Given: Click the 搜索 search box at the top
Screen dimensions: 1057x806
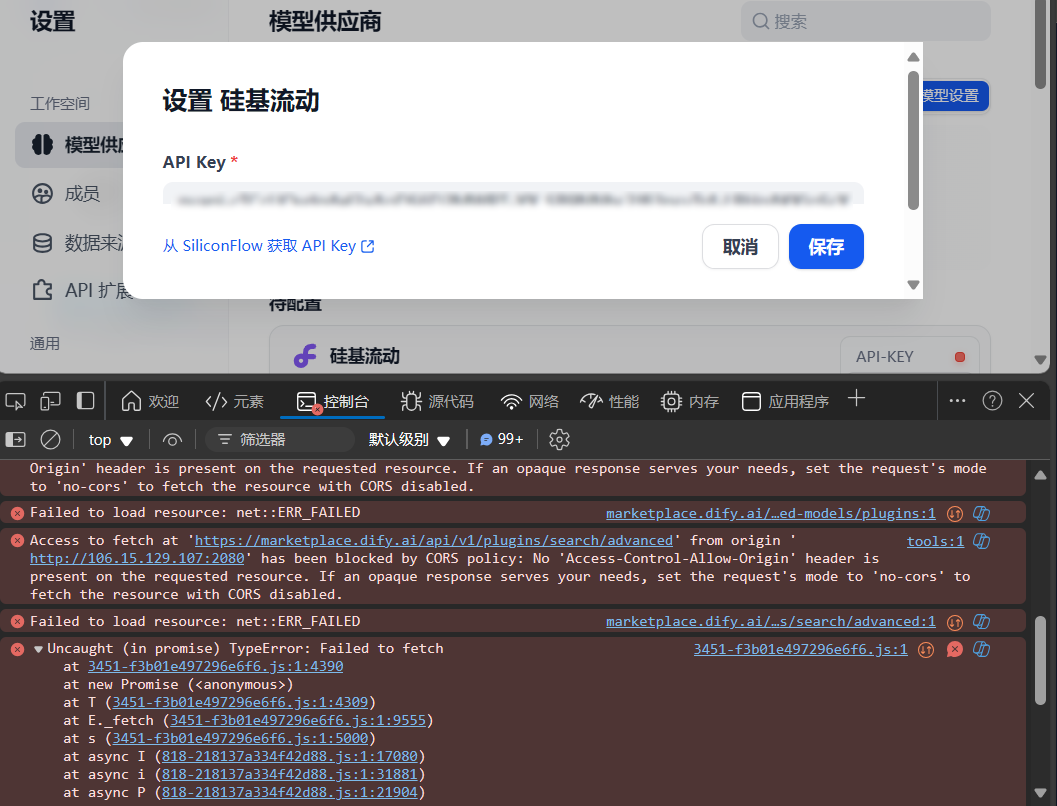Looking at the screenshot, I should pos(866,22).
